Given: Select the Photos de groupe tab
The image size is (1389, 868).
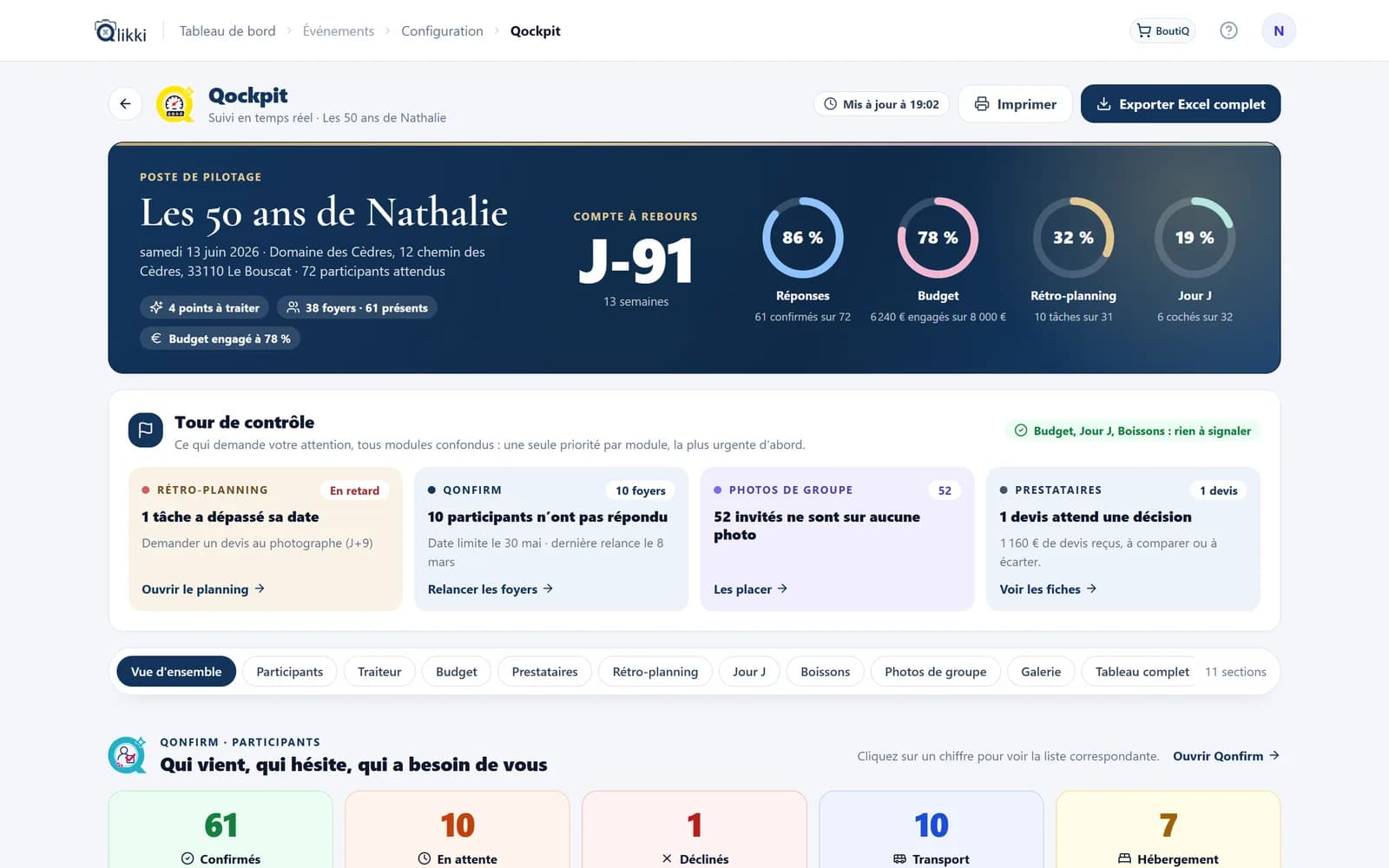Looking at the screenshot, I should [936, 671].
